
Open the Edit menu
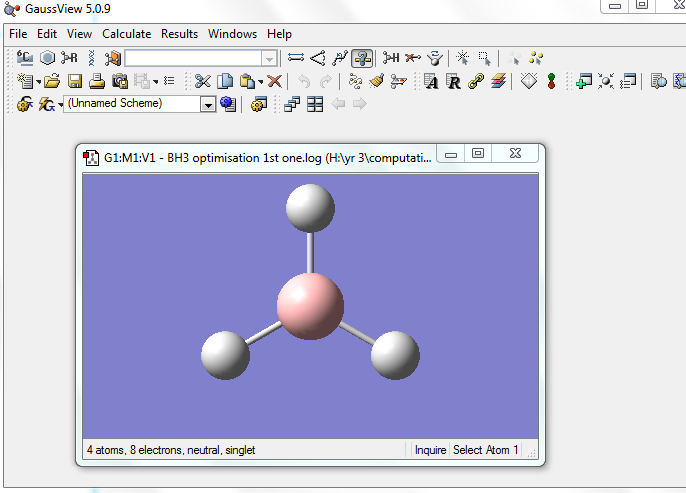pyautogui.click(x=47, y=34)
